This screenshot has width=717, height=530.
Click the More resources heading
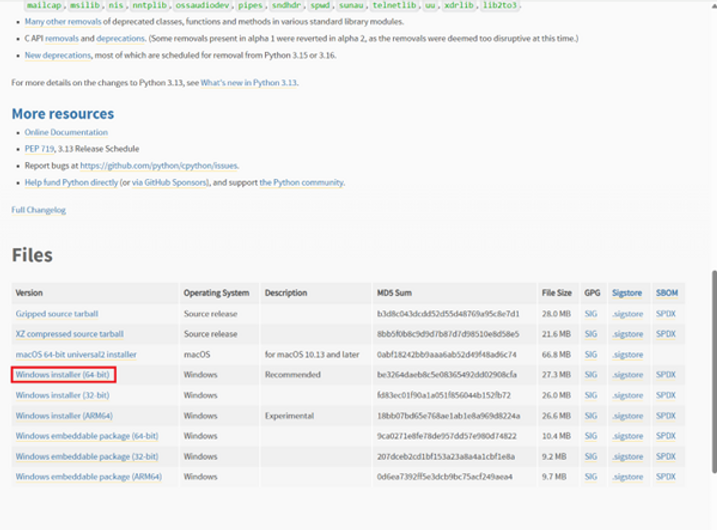(63, 113)
